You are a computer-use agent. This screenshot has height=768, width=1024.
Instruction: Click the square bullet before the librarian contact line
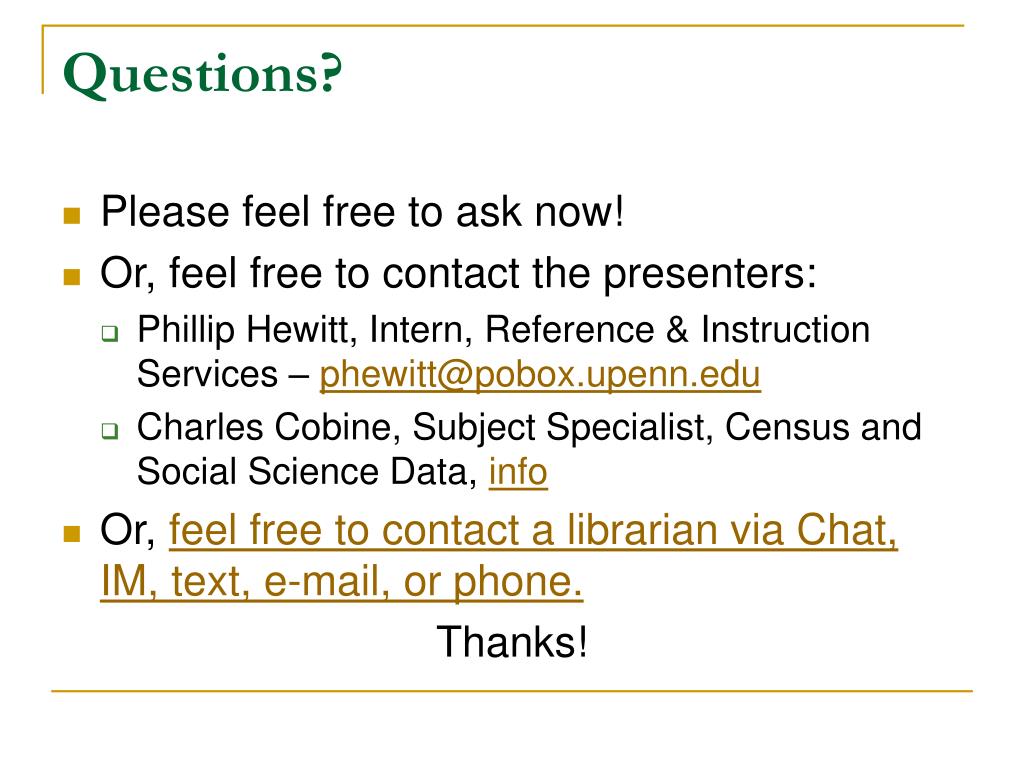point(72,534)
